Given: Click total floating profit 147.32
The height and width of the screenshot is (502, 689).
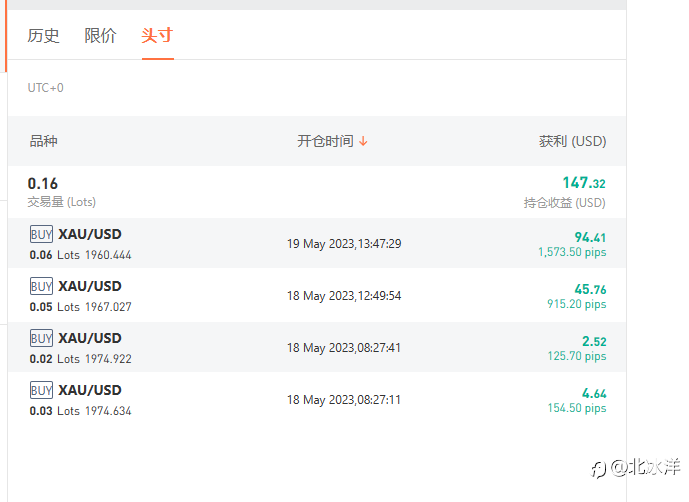Looking at the screenshot, I should (x=583, y=184).
